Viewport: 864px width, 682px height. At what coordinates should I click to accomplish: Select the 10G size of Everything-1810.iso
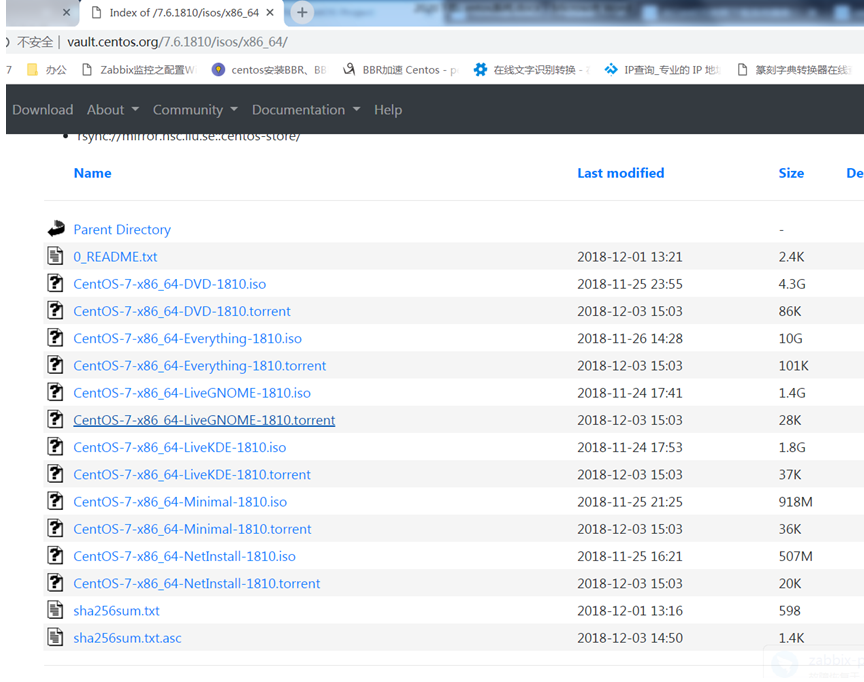pyautogui.click(x=790, y=338)
